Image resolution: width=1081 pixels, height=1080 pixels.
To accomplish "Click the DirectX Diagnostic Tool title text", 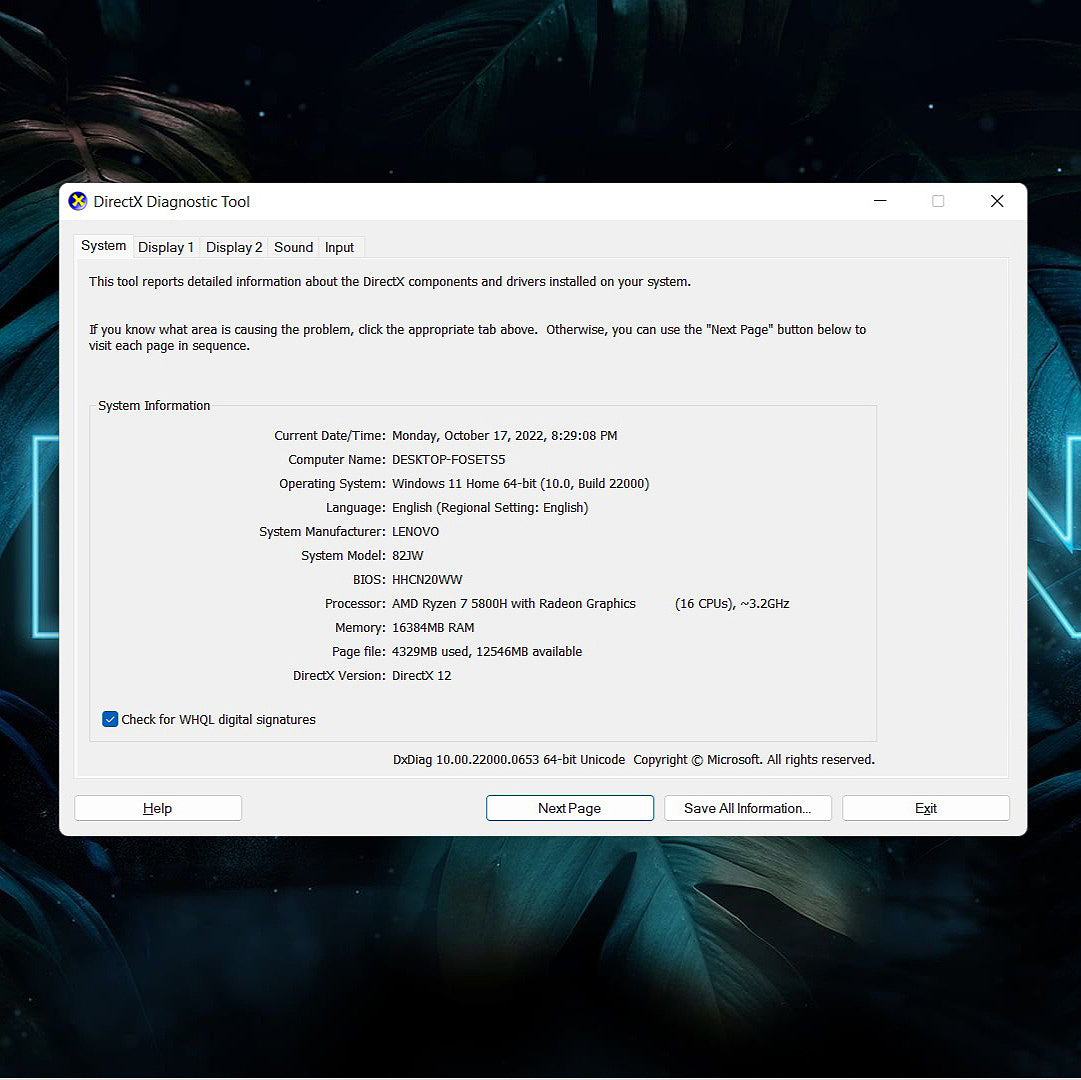I will [x=172, y=202].
